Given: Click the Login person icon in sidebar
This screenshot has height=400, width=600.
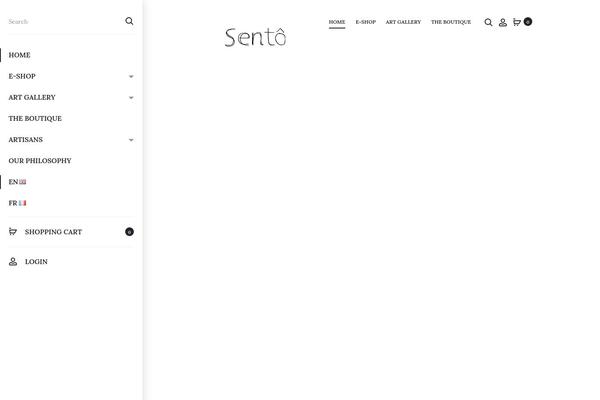Looking at the screenshot, I should point(13,261).
